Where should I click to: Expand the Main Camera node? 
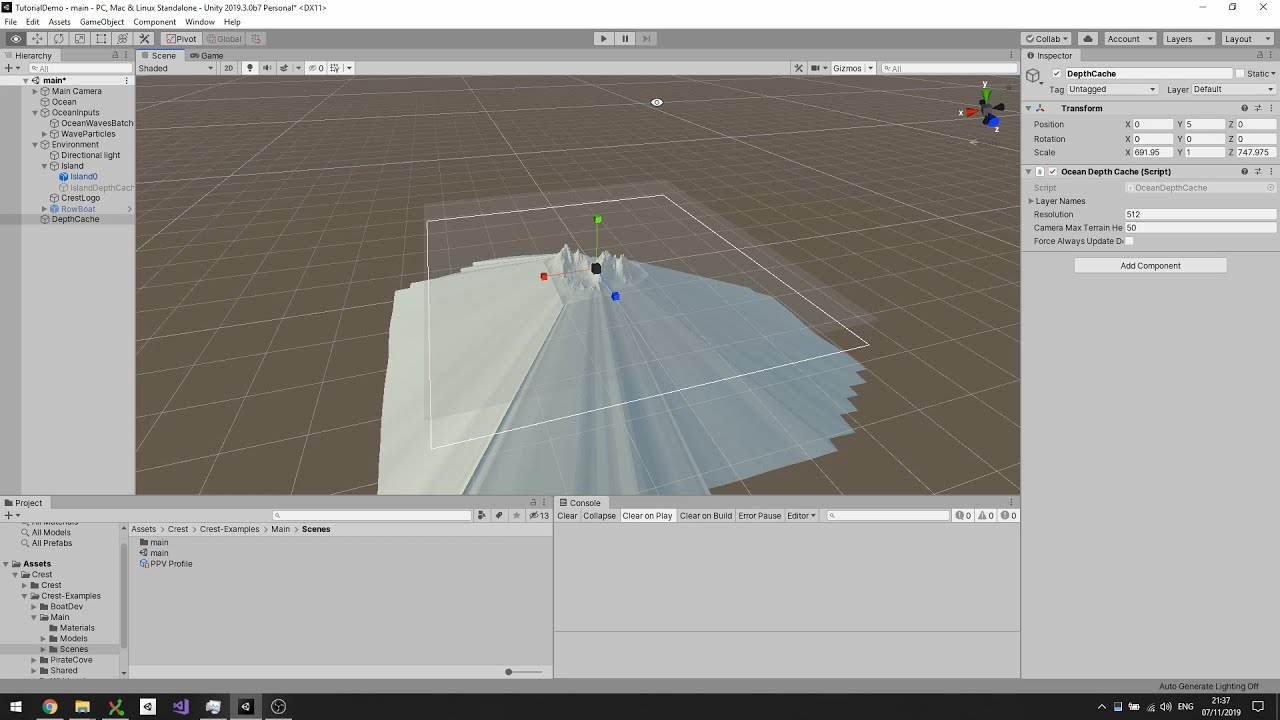[x=34, y=91]
